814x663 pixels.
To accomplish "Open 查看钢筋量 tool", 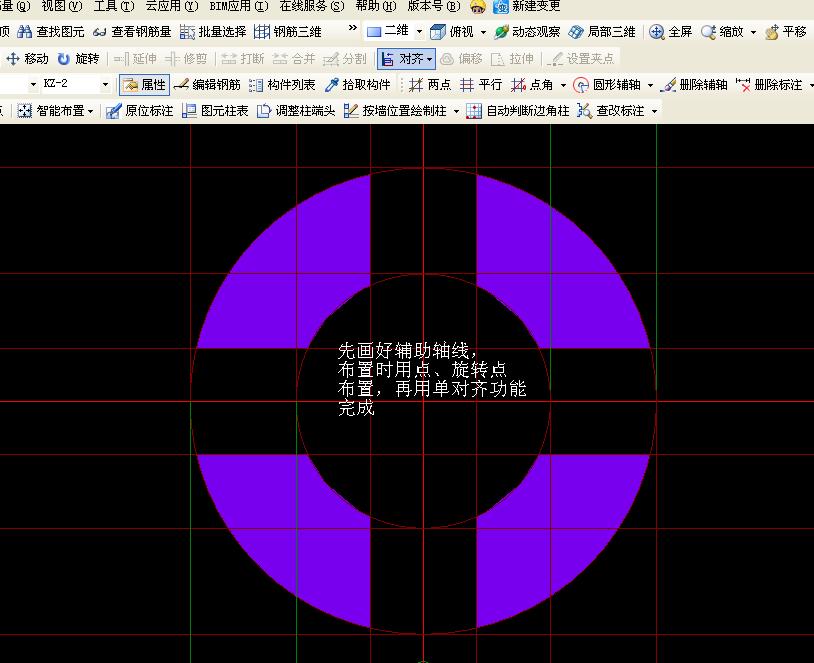I will (132, 32).
